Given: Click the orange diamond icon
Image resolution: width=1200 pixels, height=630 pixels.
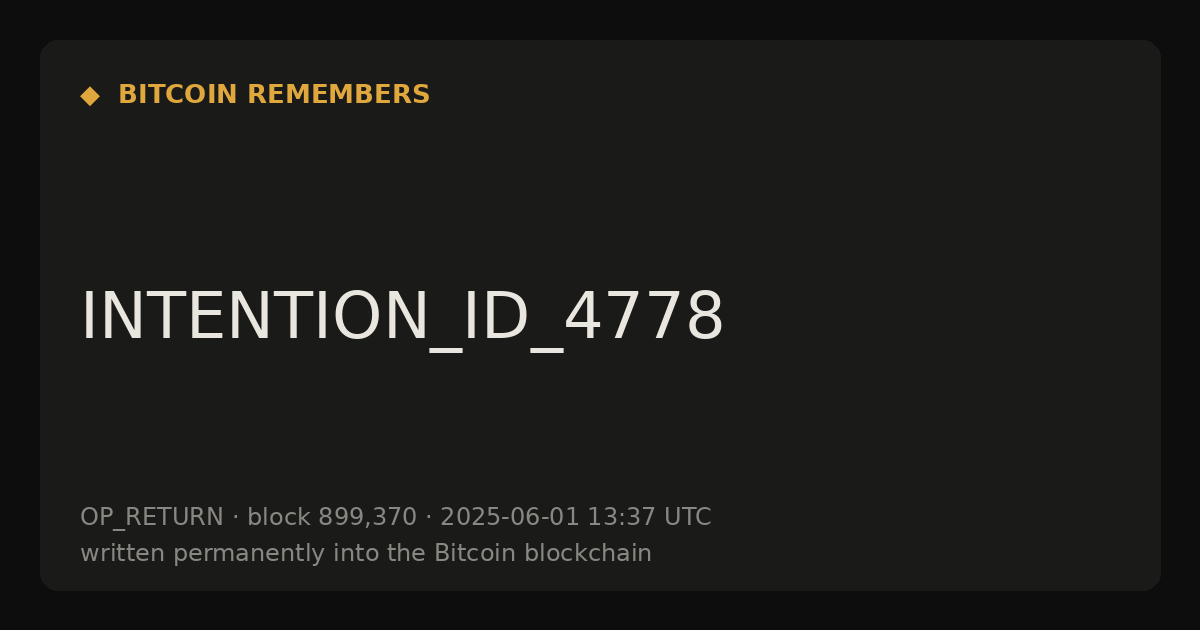Looking at the screenshot, I should click(90, 96).
